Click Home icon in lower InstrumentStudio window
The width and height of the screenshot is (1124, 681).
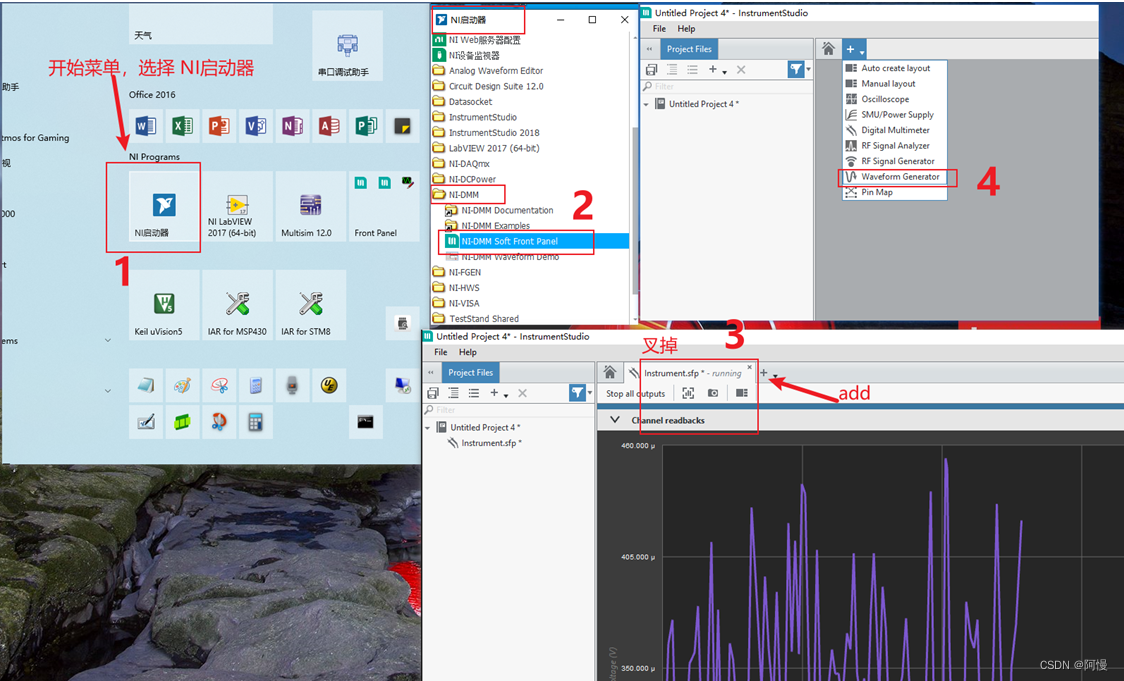click(609, 372)
